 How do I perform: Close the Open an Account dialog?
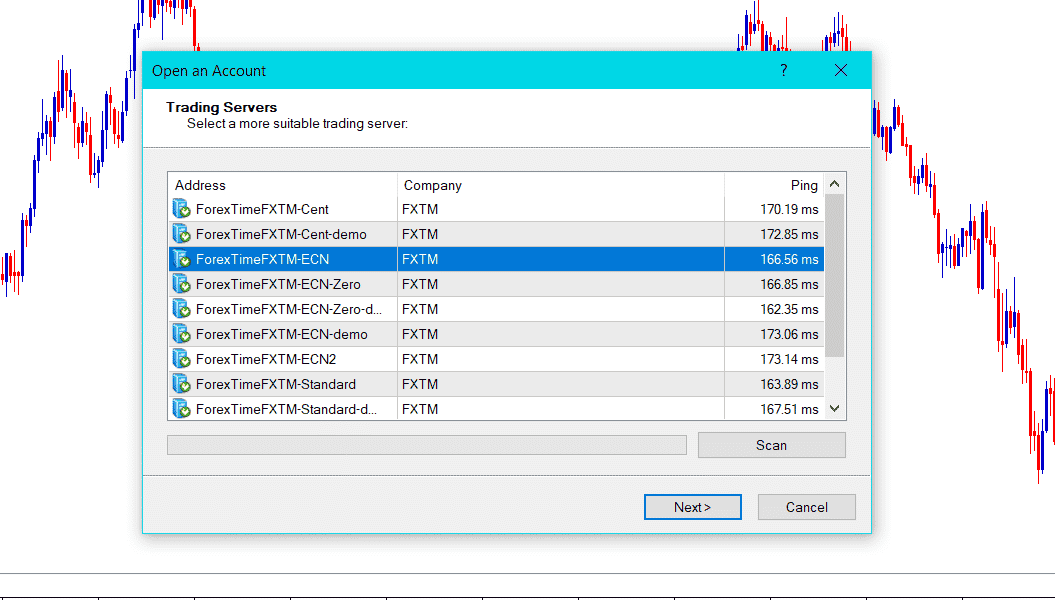[841, 71]
